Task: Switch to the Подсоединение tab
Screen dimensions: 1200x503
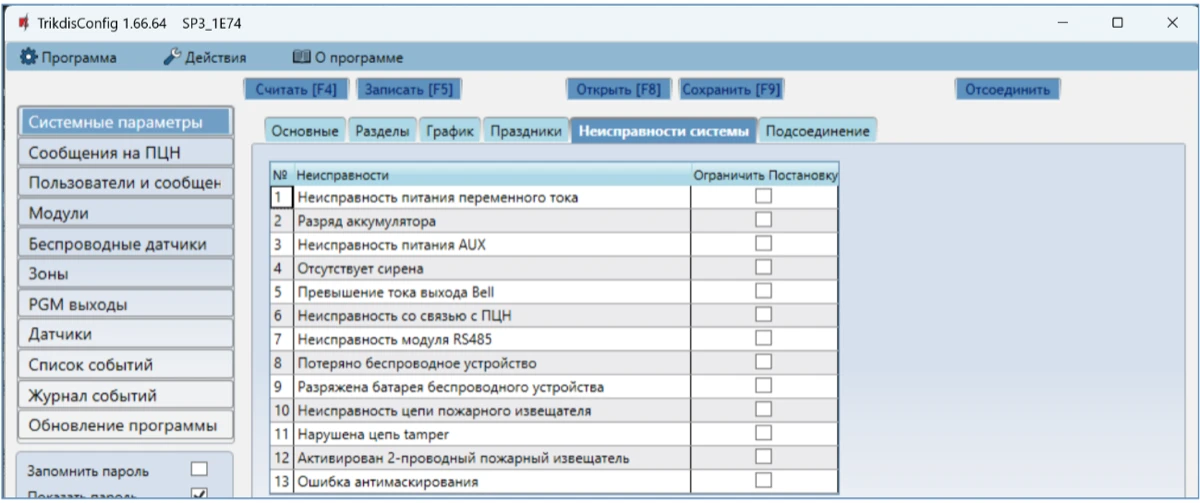Action: coord(817,131)
